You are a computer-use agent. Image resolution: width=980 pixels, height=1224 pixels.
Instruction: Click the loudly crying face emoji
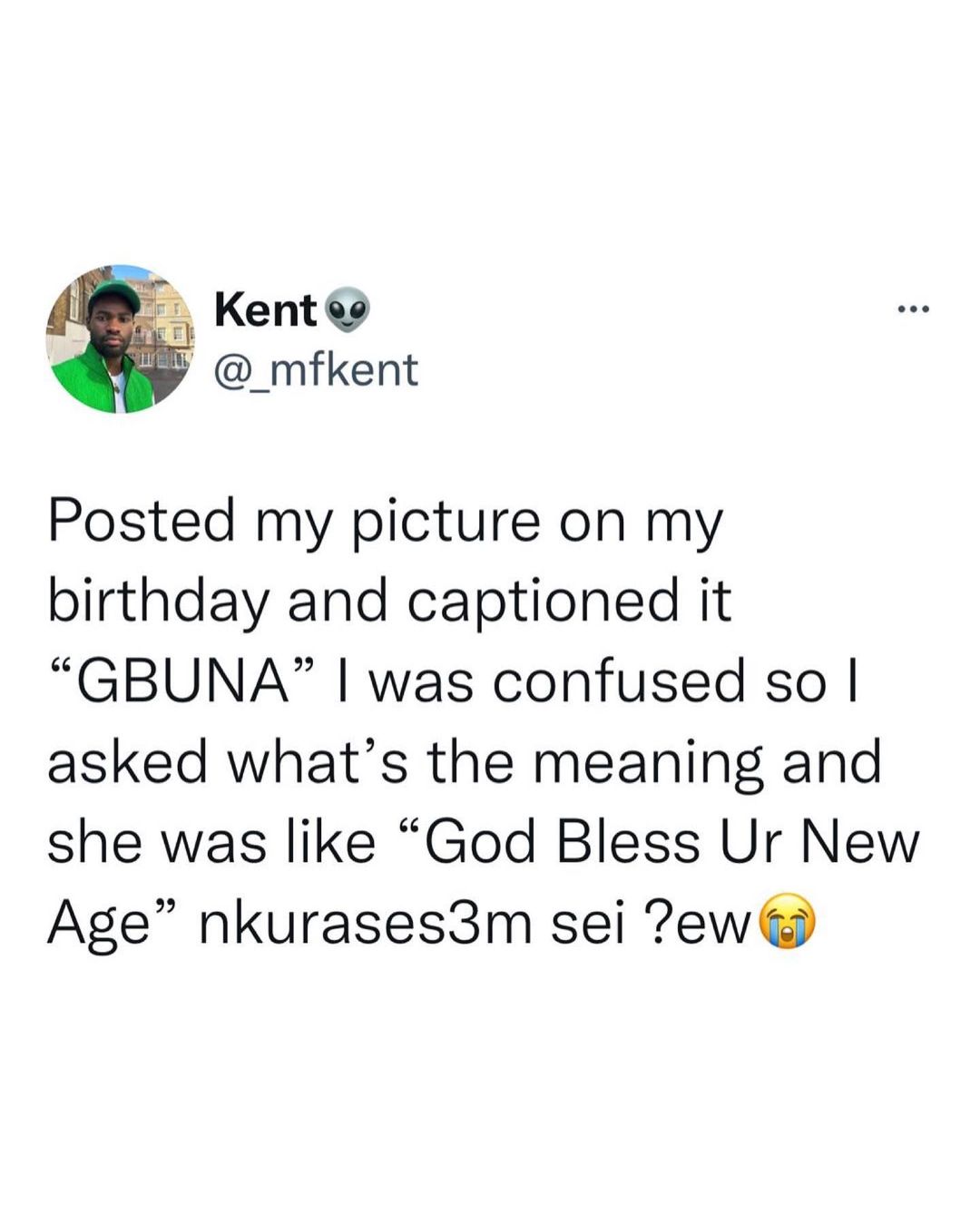click(x=787, y=922)
